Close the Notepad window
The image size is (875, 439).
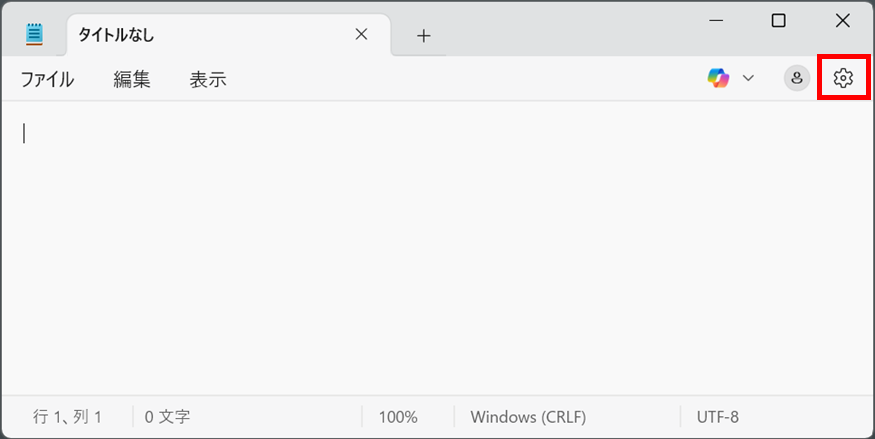click(843, 21)
